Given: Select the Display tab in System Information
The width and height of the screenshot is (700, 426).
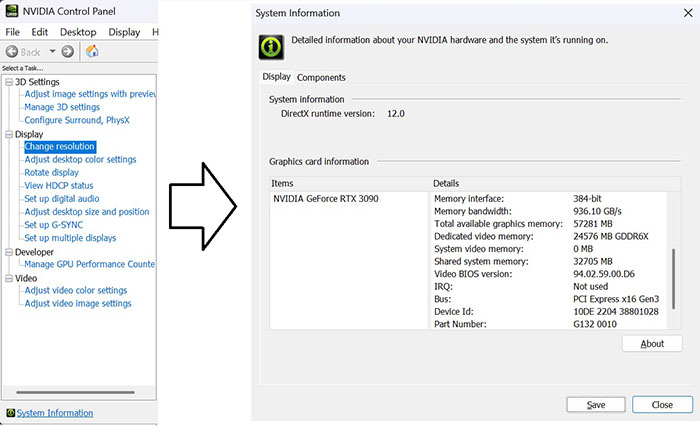Looking at the screenshot, I should click(x=276, y=77).
